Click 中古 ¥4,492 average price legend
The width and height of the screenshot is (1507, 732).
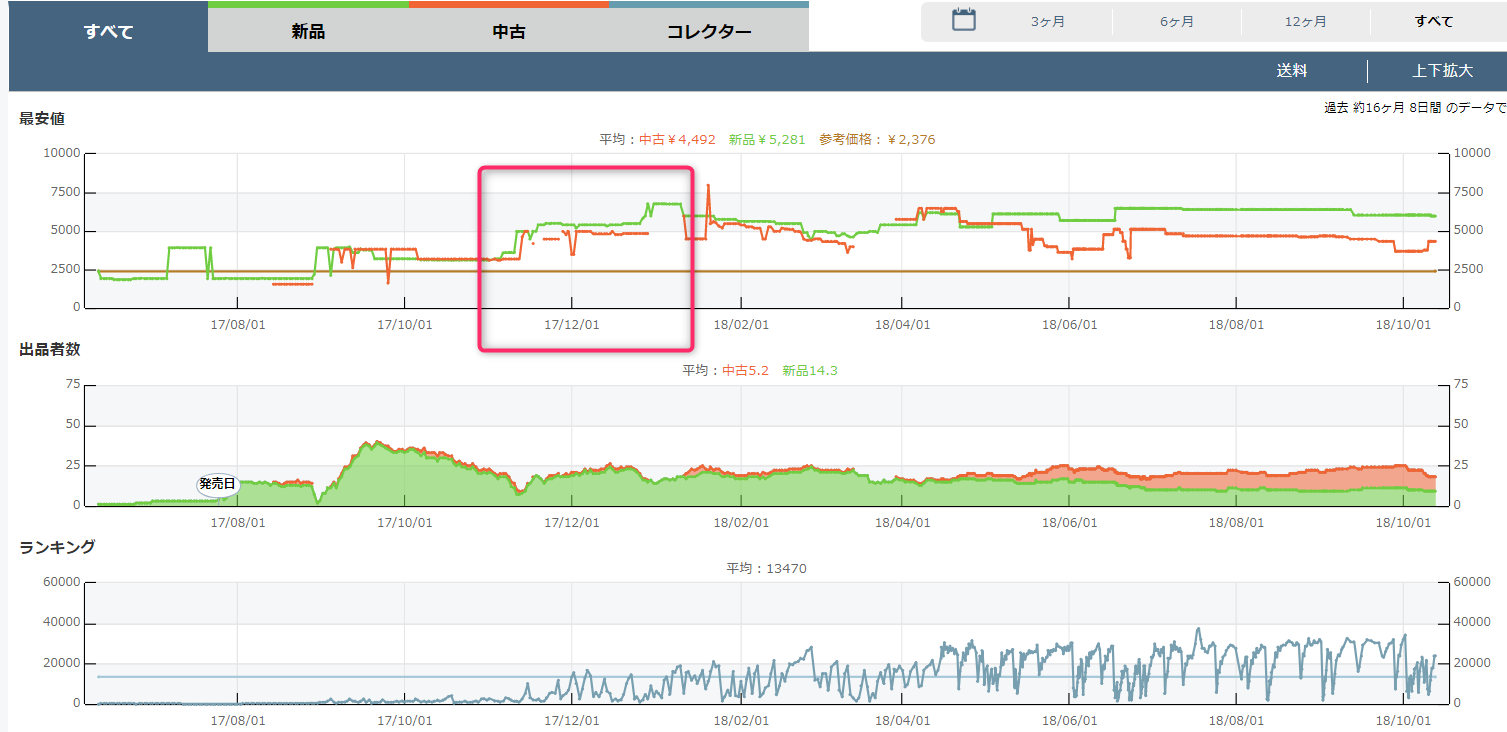[x=677, y=139]
